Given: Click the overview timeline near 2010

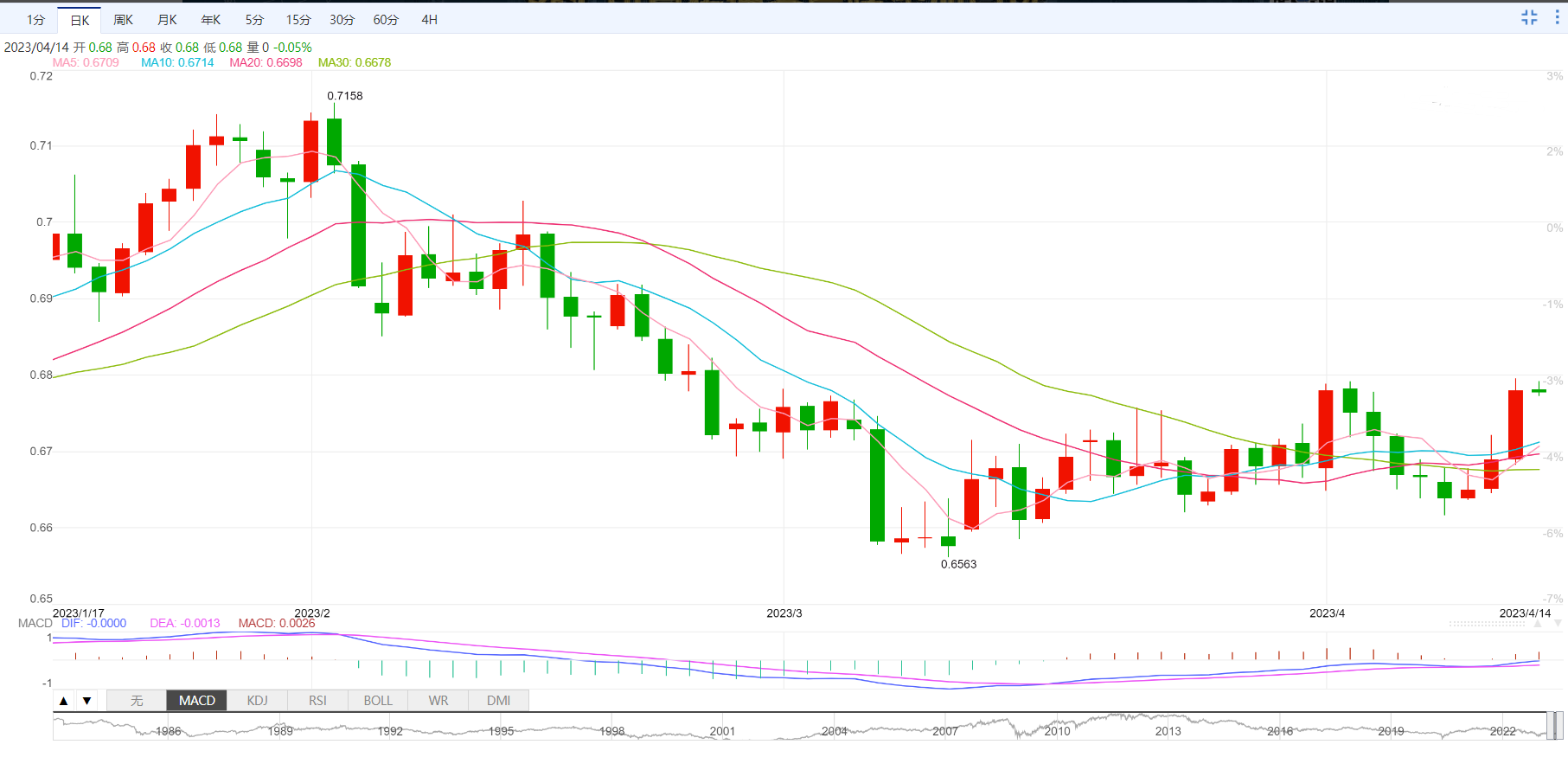Looking at the screenshot, I should coord(1057,731).
